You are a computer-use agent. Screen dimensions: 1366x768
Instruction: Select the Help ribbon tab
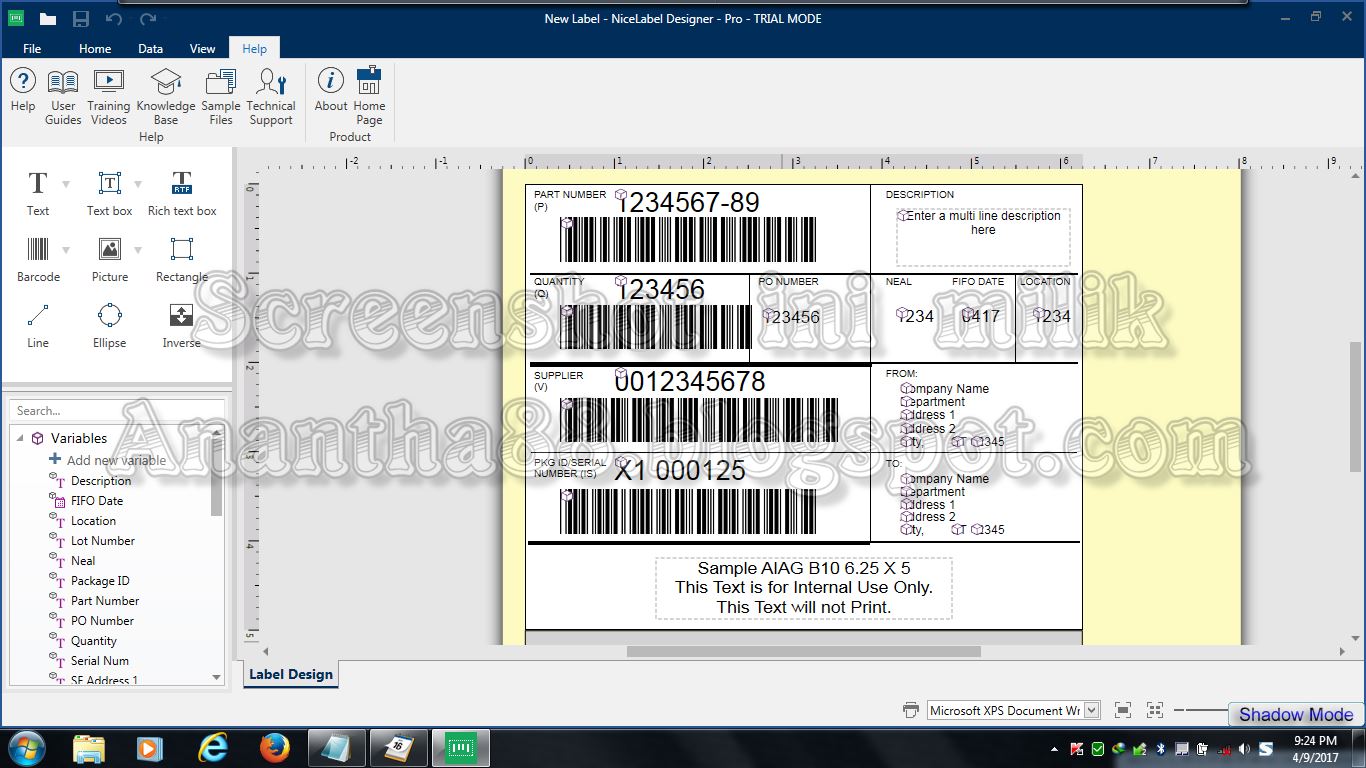(x=255, y=48)
